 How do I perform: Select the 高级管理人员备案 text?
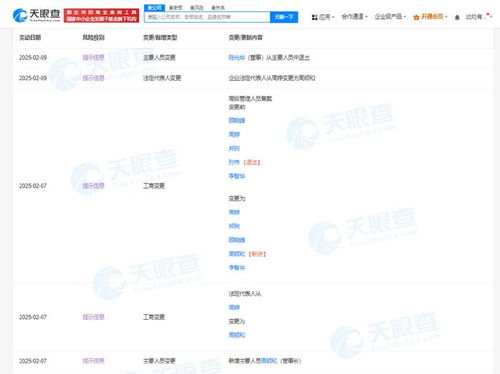250,99
